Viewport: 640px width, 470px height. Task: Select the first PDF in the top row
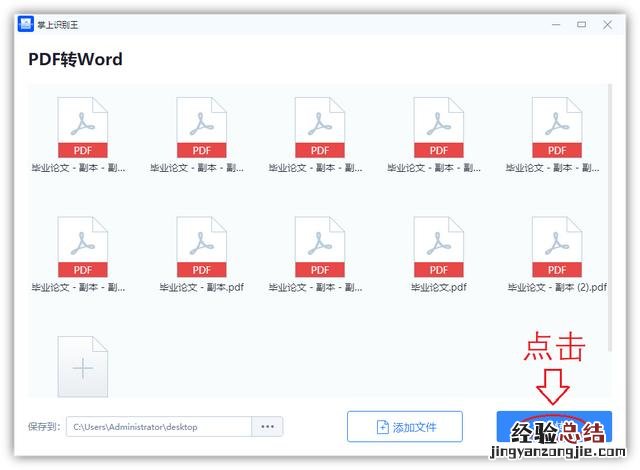(x=83, y=128)
